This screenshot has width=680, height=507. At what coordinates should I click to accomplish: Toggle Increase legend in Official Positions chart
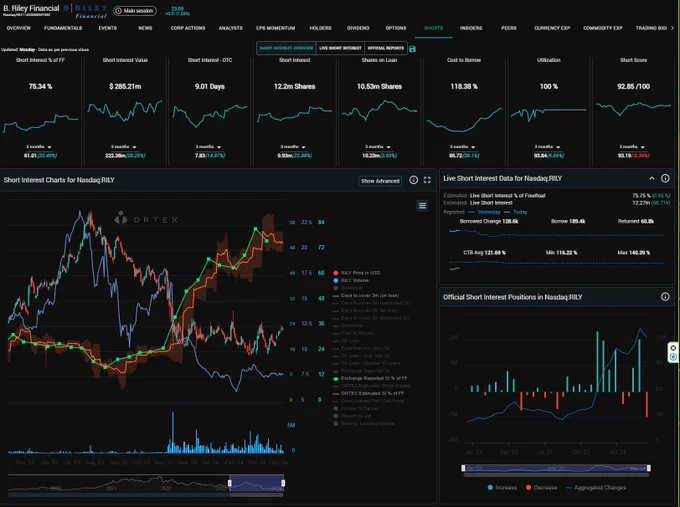(x=502, y=487)
